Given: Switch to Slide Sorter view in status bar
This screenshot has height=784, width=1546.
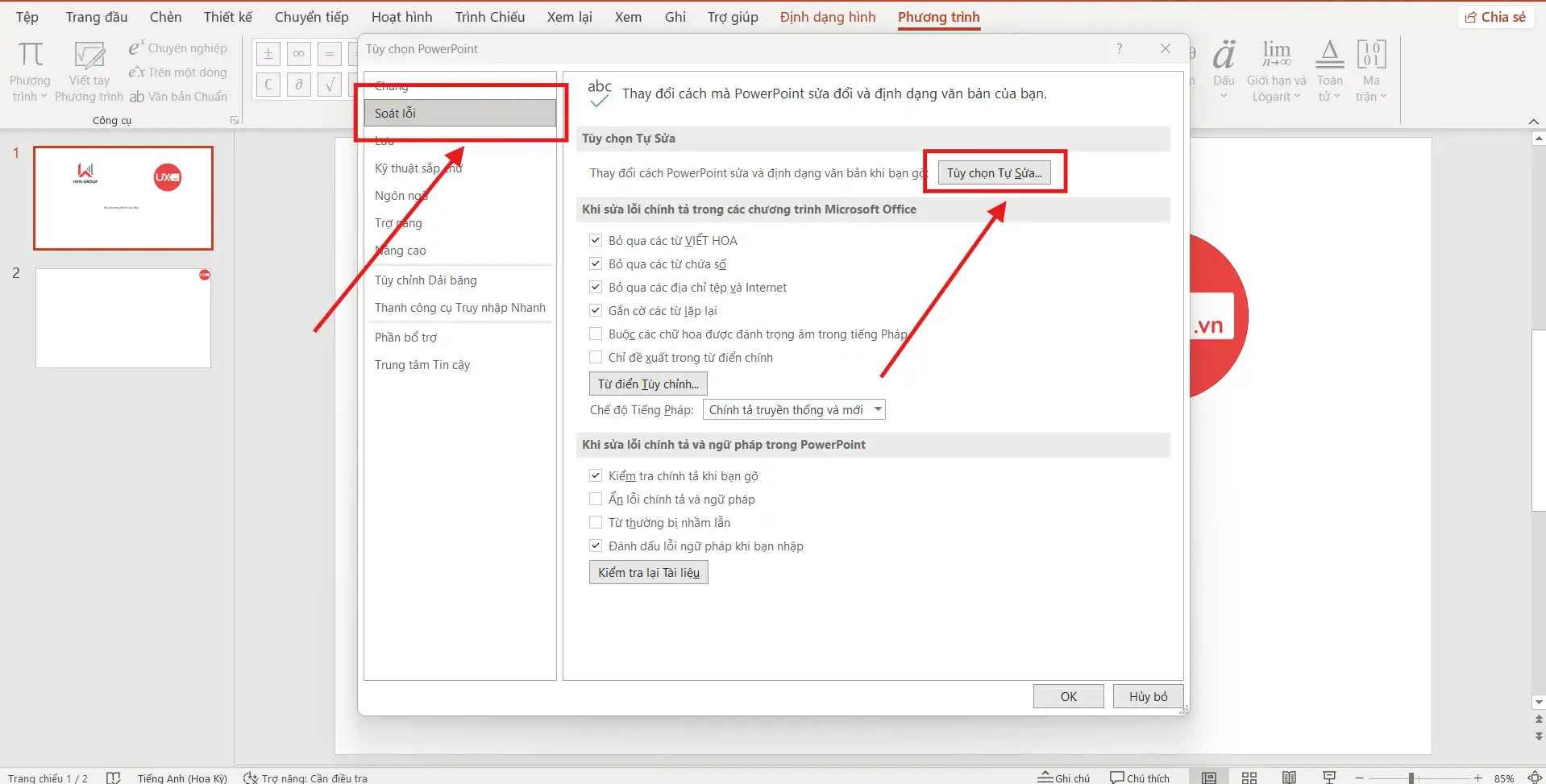Looking at the screenshot, I should (x=1249, y=777).
